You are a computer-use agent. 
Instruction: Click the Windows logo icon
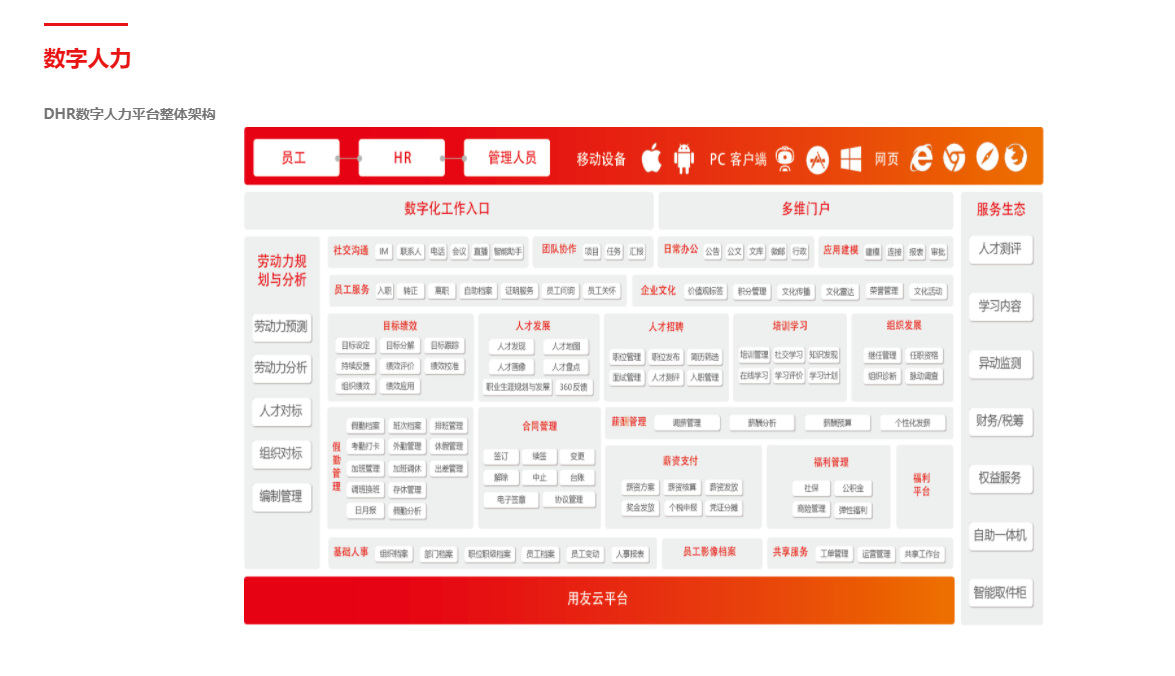click(x=850, y=159)
